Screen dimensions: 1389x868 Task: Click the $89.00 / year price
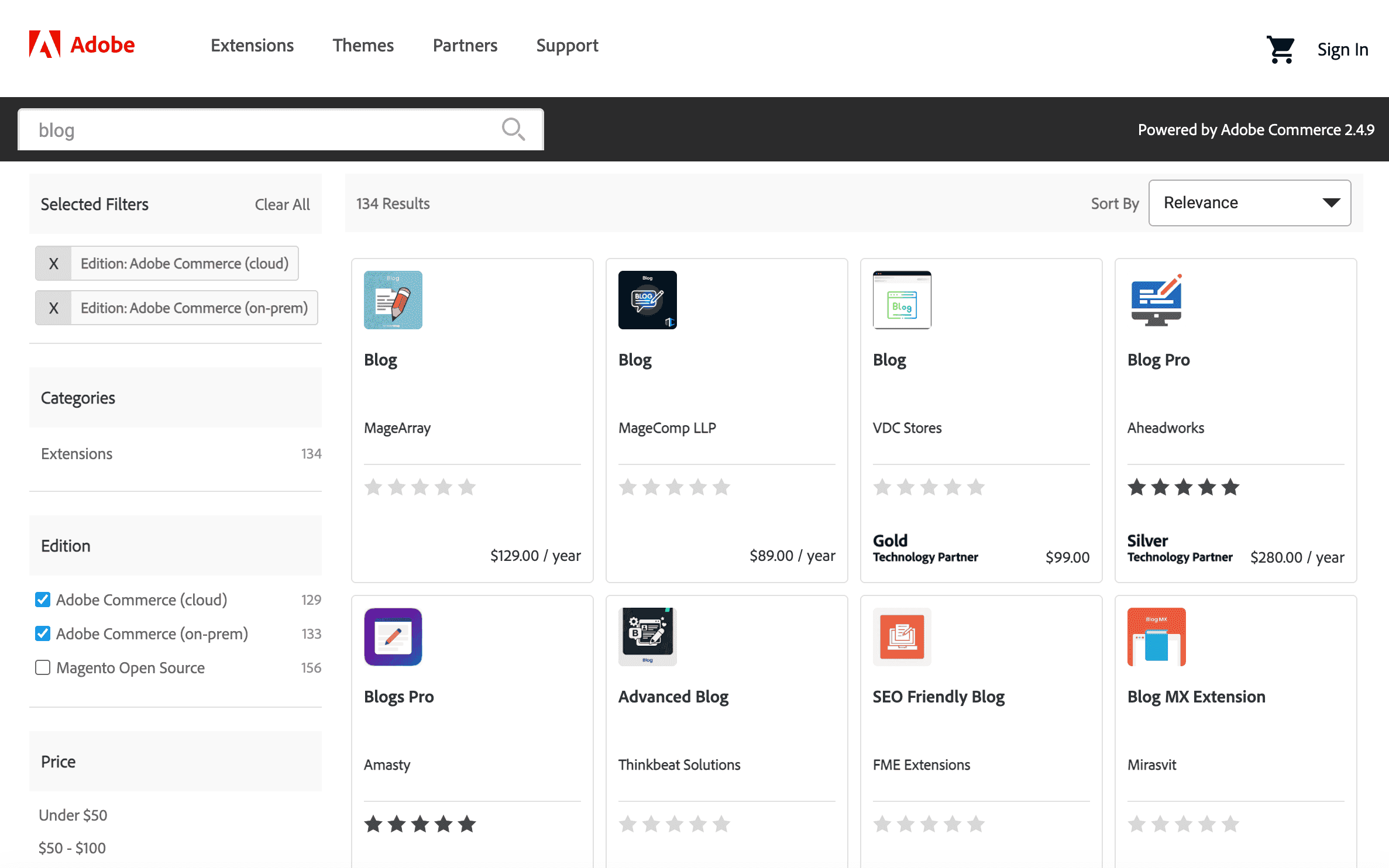(x=792, y=556)
